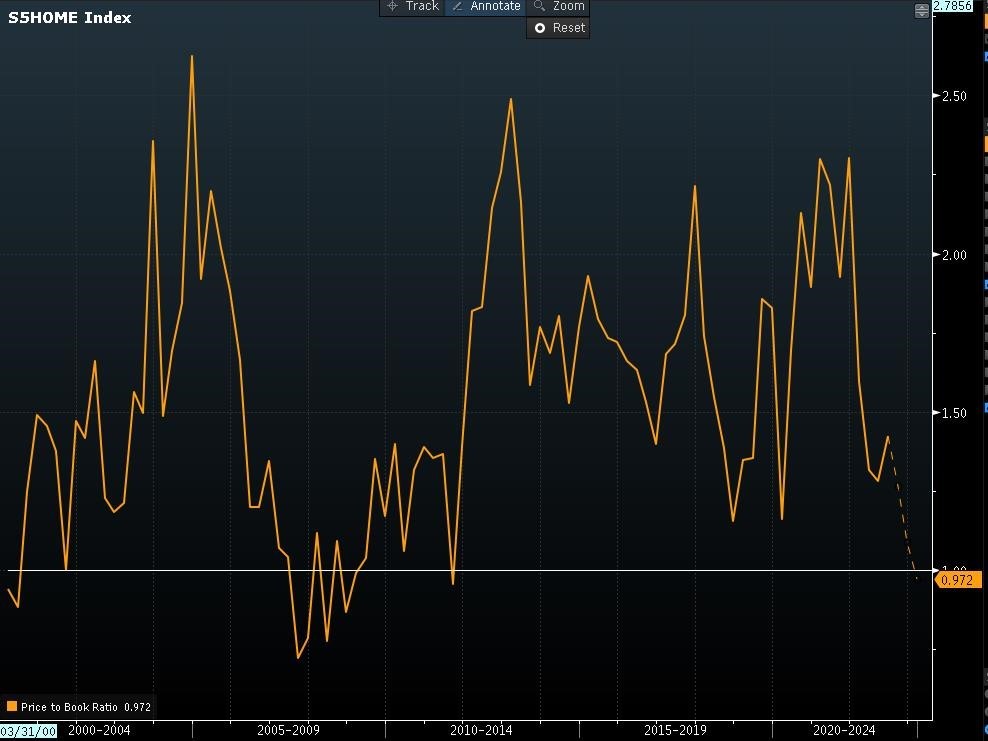Screen dimensions: 988x741
Task: Select the Track crosshair tool
Action: tap(412, 6)
